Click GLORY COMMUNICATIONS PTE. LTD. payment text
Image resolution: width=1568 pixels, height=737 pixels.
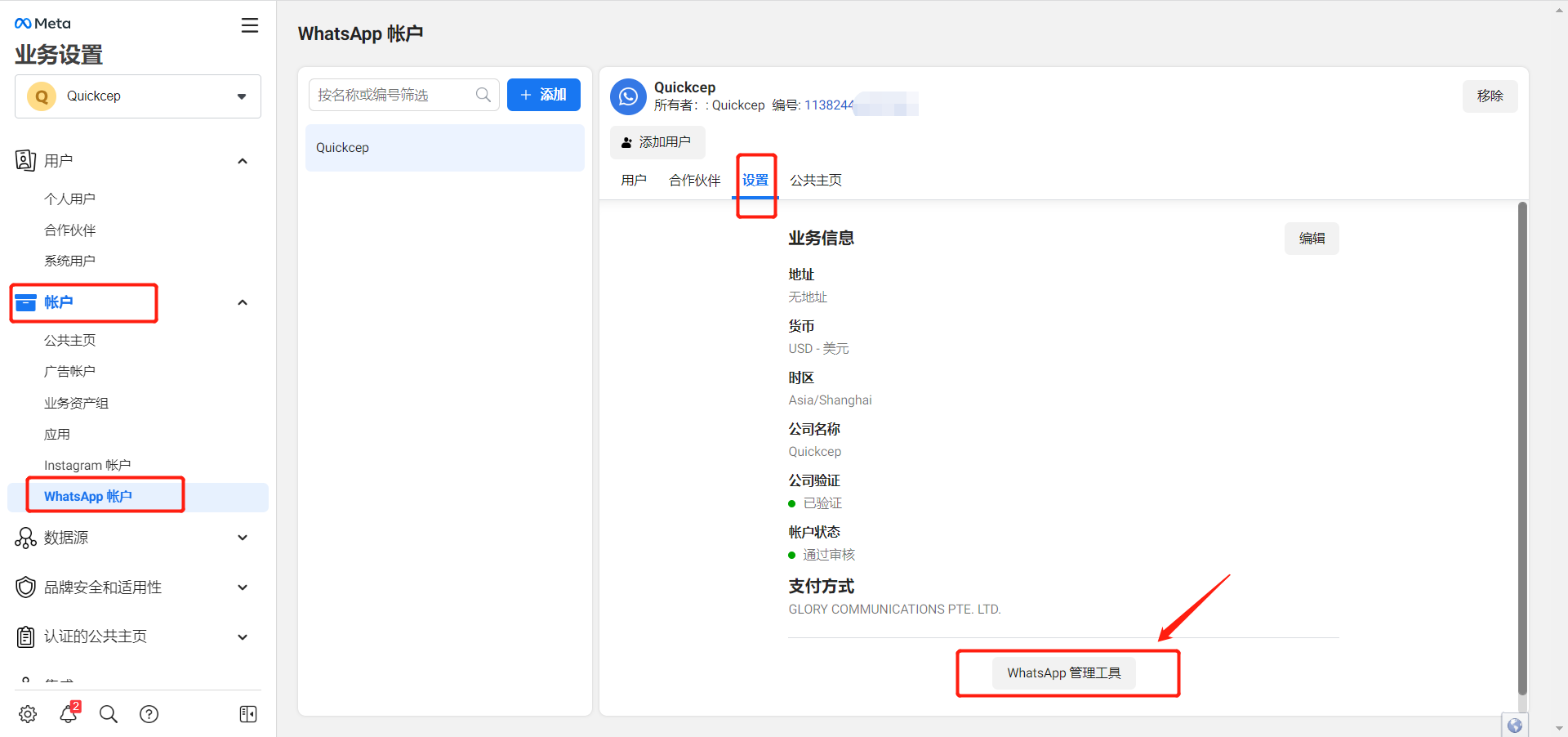click(x=894, y=610)
